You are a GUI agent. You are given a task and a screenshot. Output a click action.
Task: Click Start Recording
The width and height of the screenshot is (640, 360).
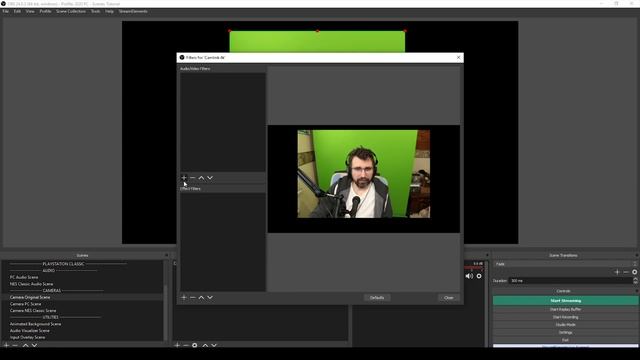tap(565, 317)
